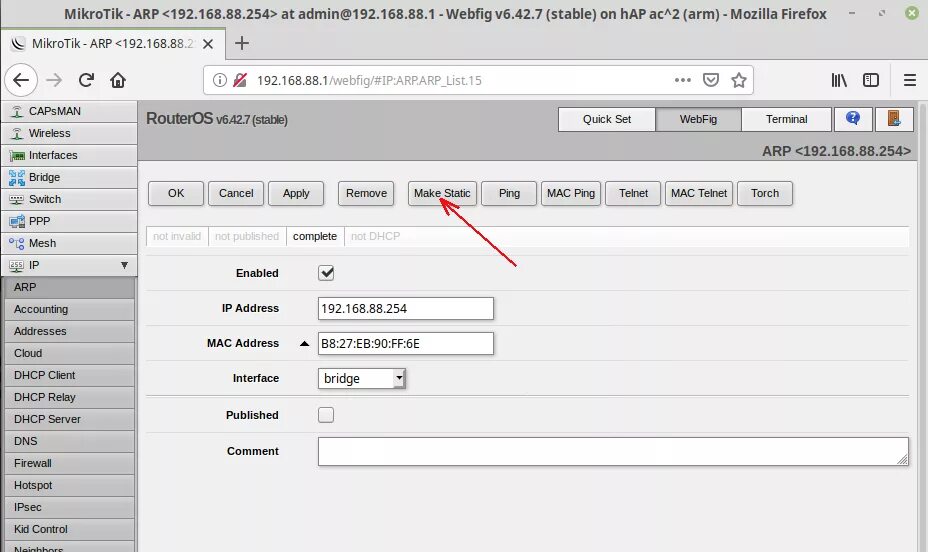Click the Apply button
Viewport: 928px width, 552px height.
point(296,193)
